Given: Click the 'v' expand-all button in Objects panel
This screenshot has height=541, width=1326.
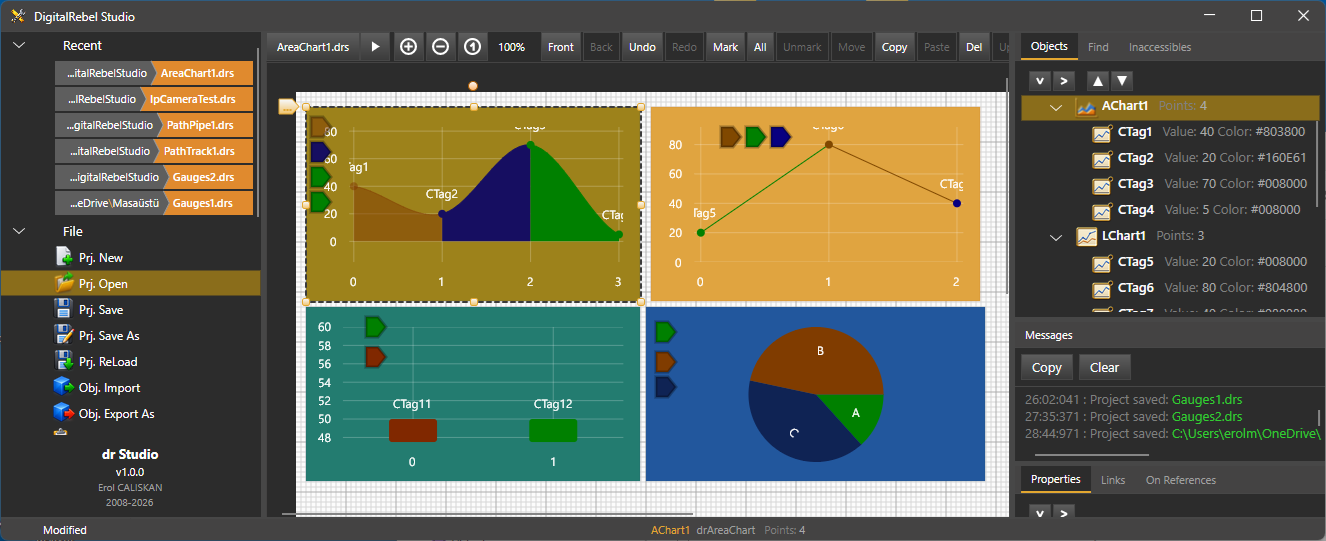Looking at the screenshot, I should point(1040,81).
